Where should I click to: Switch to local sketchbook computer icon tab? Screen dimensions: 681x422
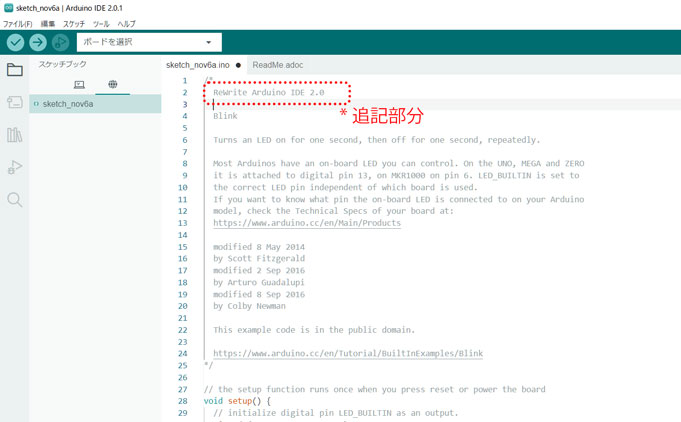pyautogui.click(x=79, y=84)
